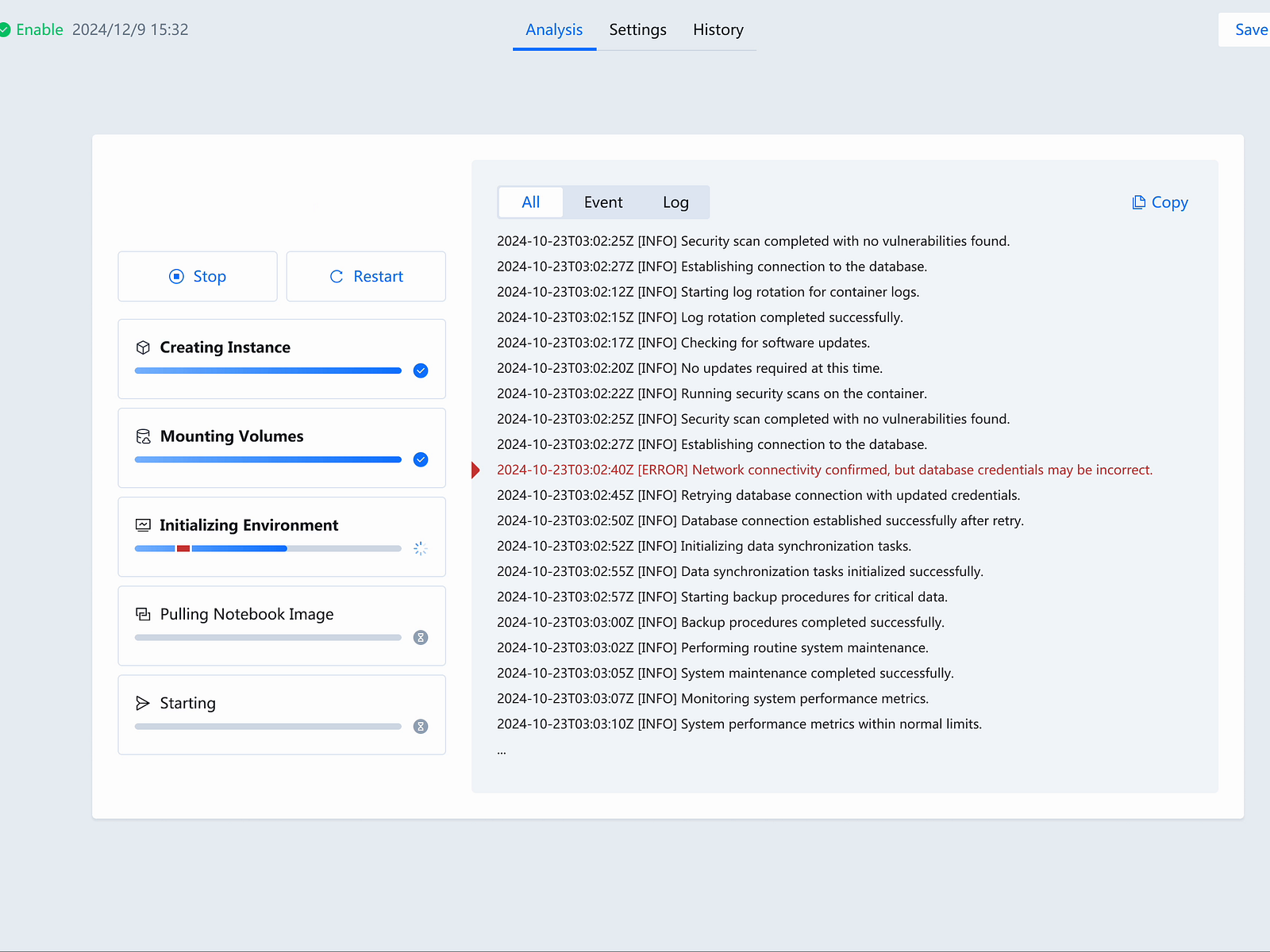Switch to the History tab
1270x952 pixels.
tap(718, 29)
